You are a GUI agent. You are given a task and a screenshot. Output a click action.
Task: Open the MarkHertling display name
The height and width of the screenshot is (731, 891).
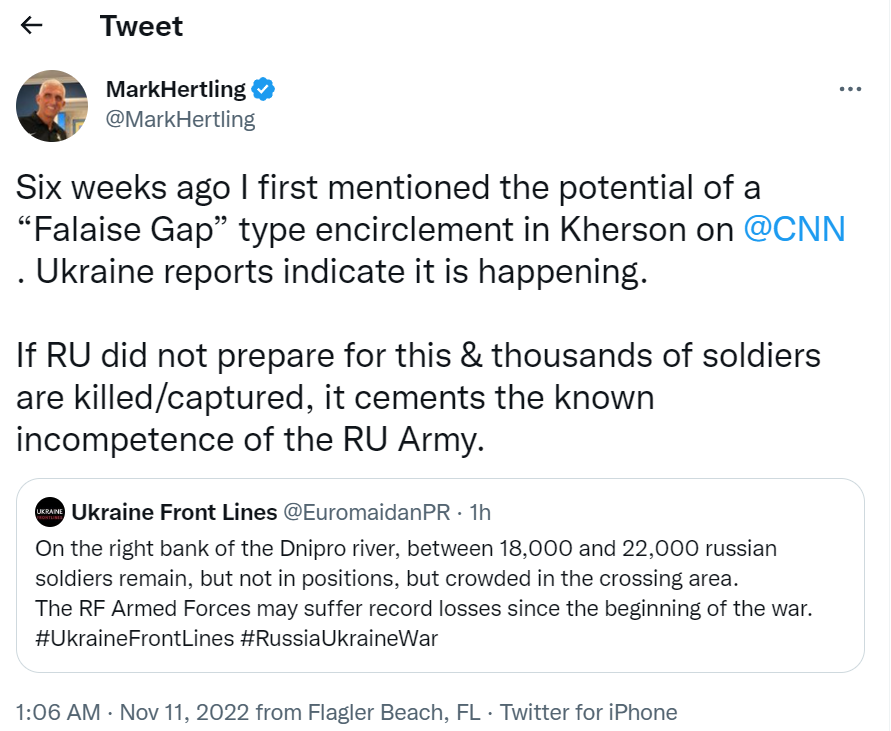pyautogui.click(x=175, y=89)
